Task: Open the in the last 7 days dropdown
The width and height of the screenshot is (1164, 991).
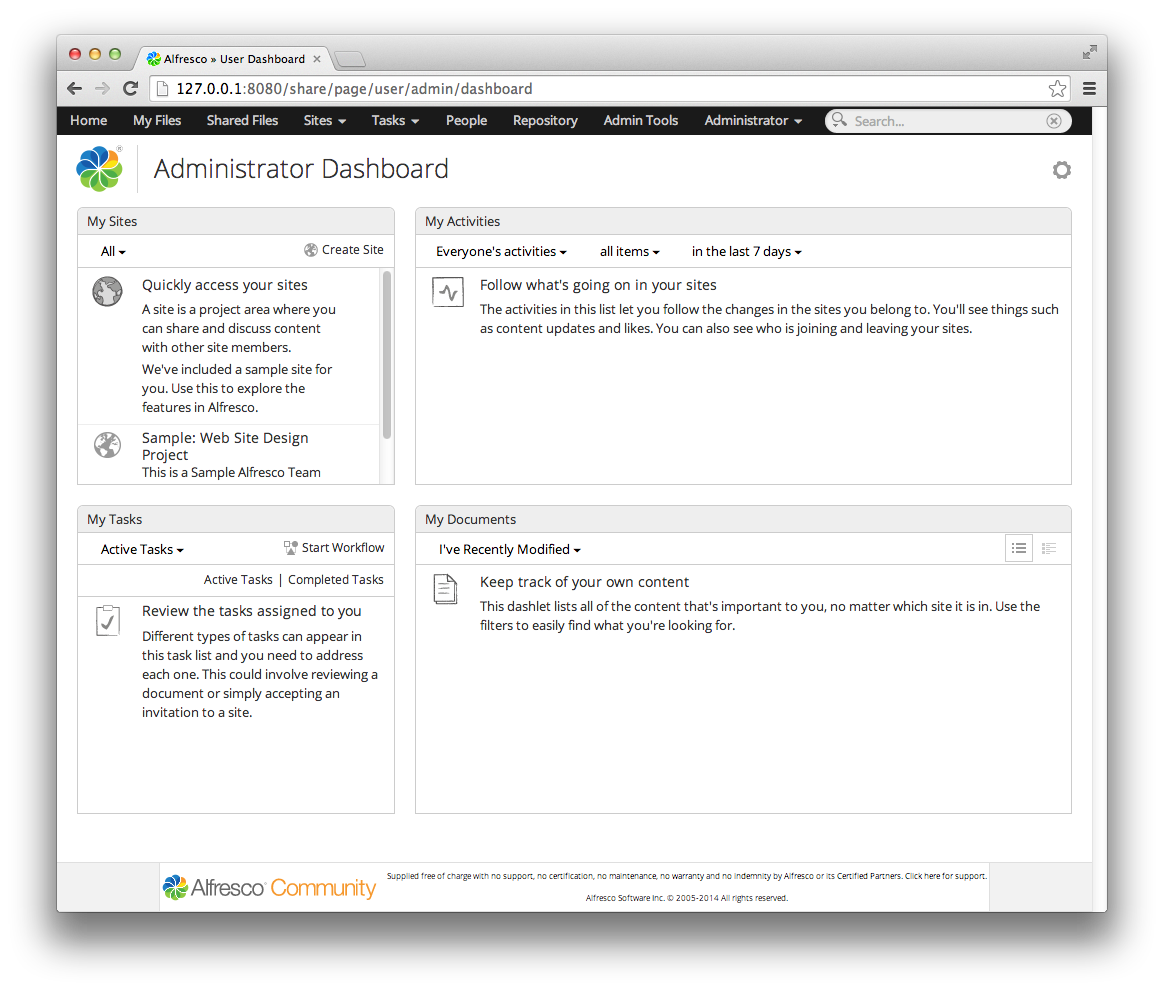Action: [x=746, y=252]
